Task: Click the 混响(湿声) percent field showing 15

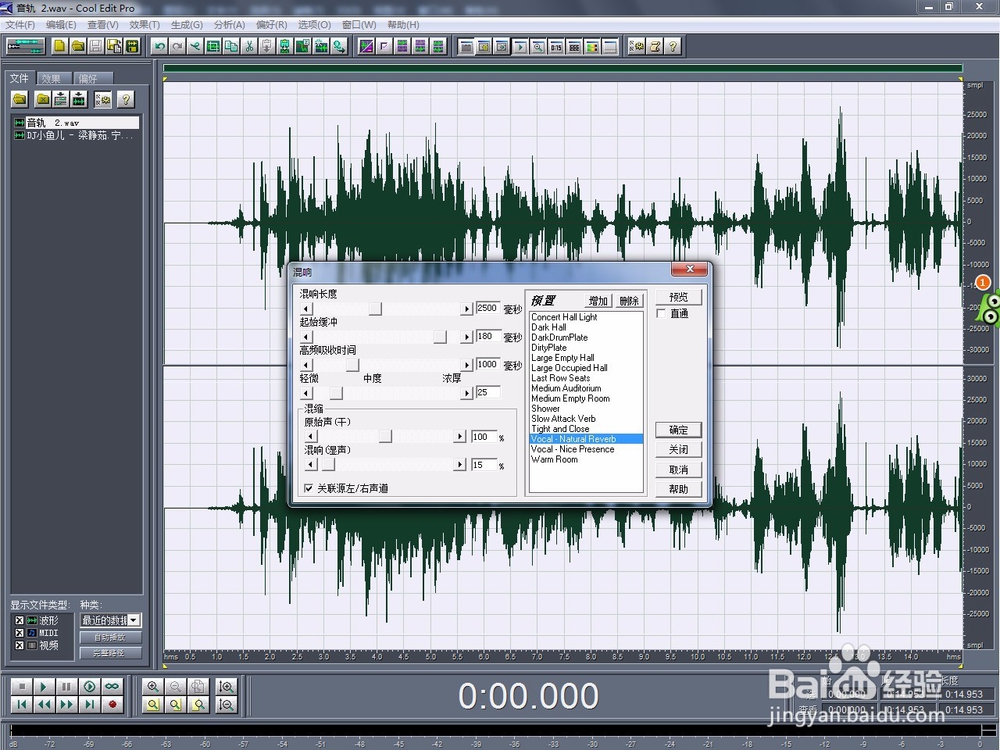Action: pos(484,465)
